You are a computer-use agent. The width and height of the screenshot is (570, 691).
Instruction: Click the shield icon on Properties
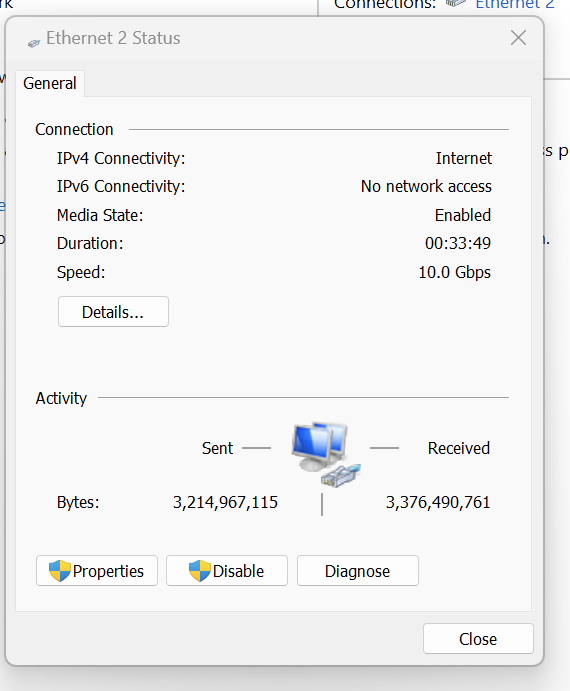(60, 571)
